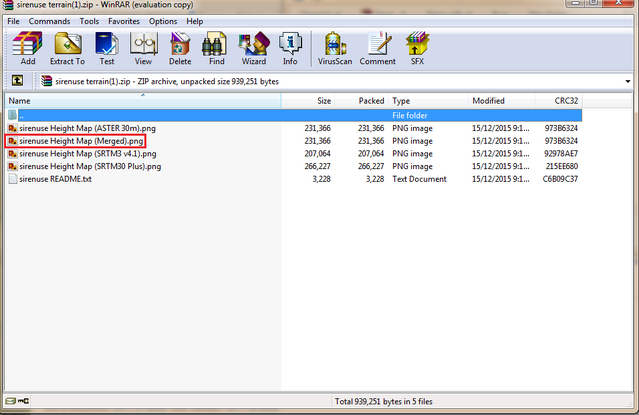The width and height of the screenshot is (639, 415).
Task: Open the Tools menu
Action: point(89,21)
